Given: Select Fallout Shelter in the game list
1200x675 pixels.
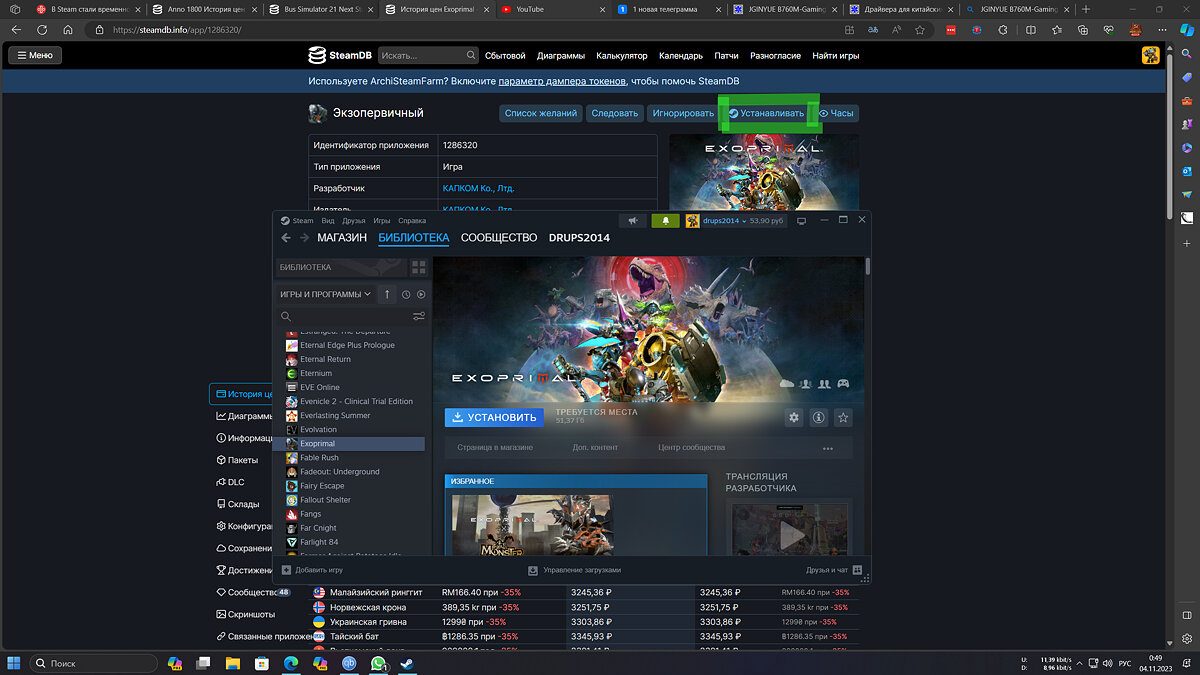Looking at the screenshot, I should (325, 500).
